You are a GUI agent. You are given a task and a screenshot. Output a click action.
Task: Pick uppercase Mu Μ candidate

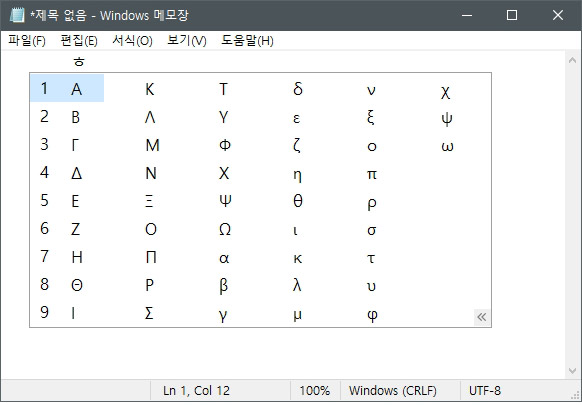click(x=153, y=145)
